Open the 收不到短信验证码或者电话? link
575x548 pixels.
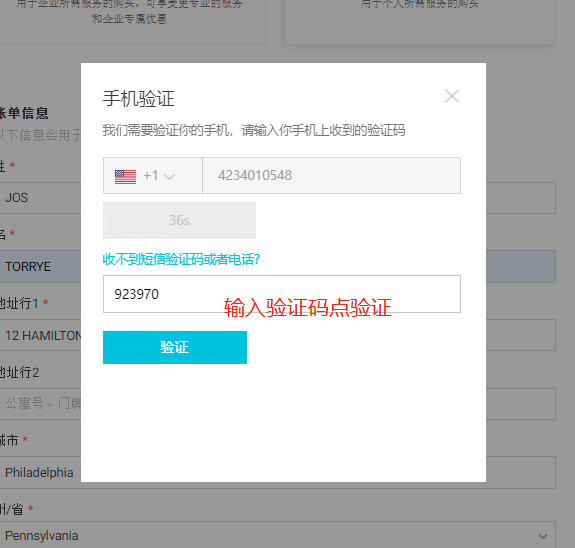click(x=181, y=259)
